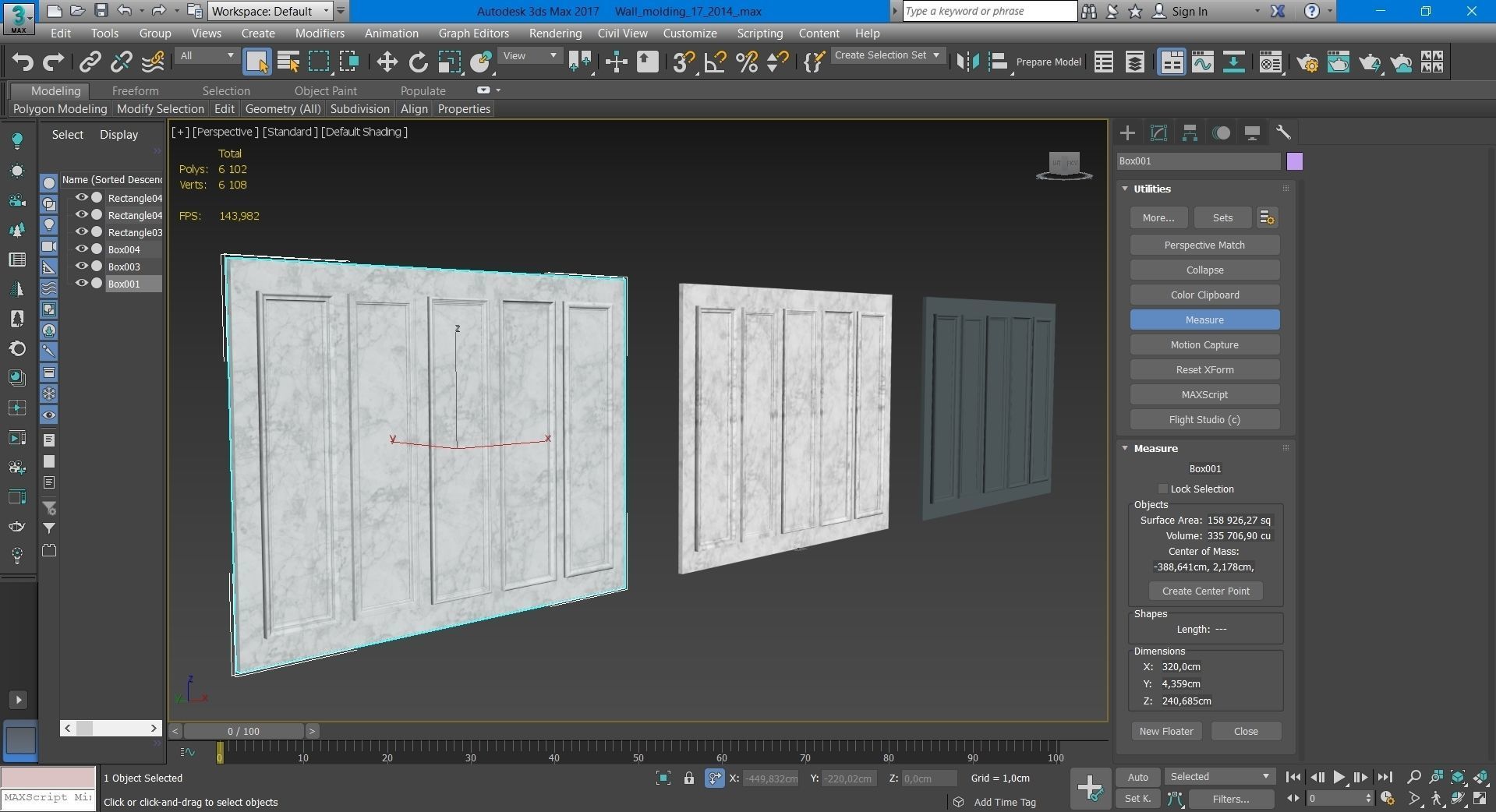Toggle Percent Snap icon

click(747, 62)
